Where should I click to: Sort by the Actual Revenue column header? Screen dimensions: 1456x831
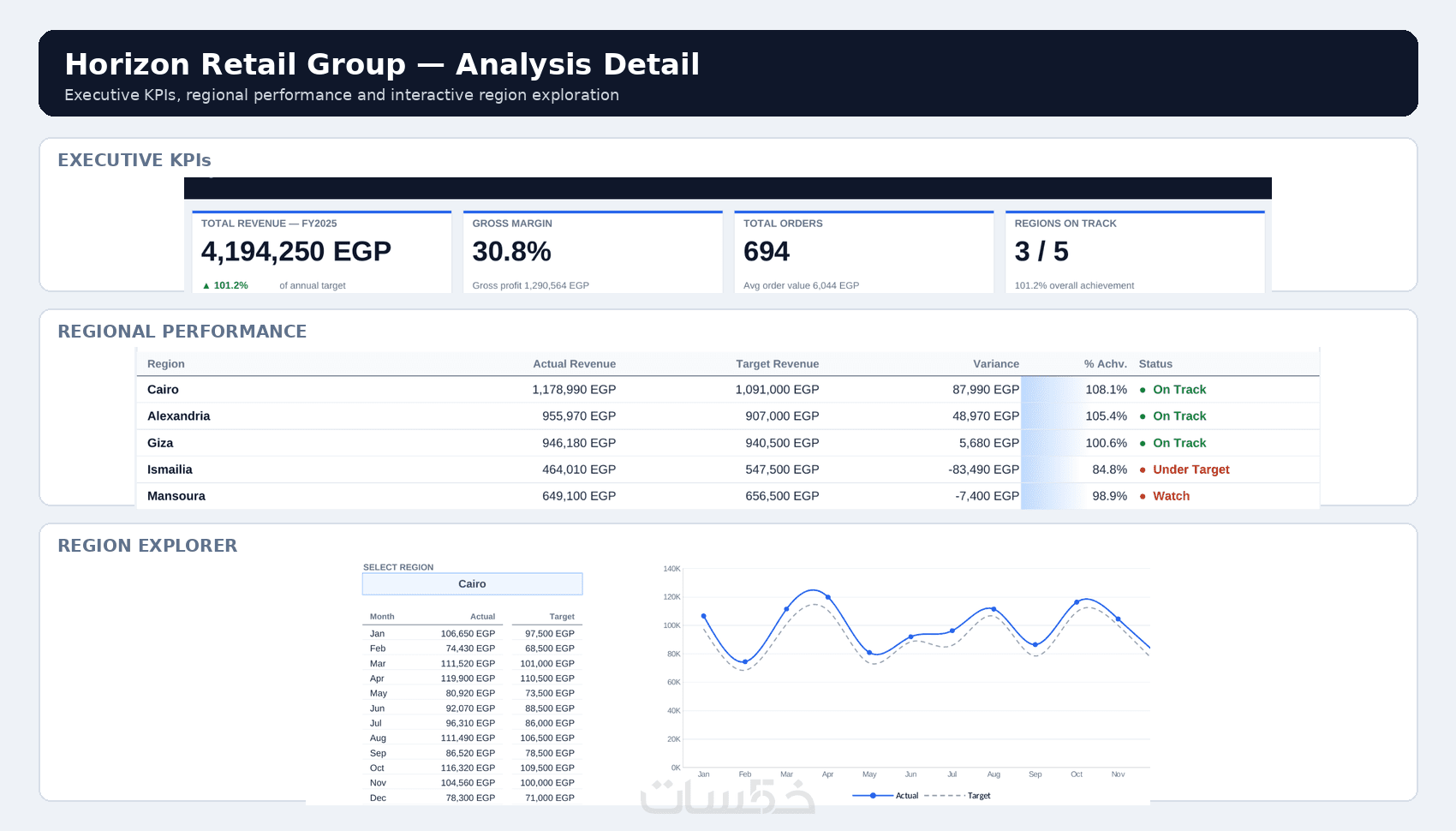574,364
